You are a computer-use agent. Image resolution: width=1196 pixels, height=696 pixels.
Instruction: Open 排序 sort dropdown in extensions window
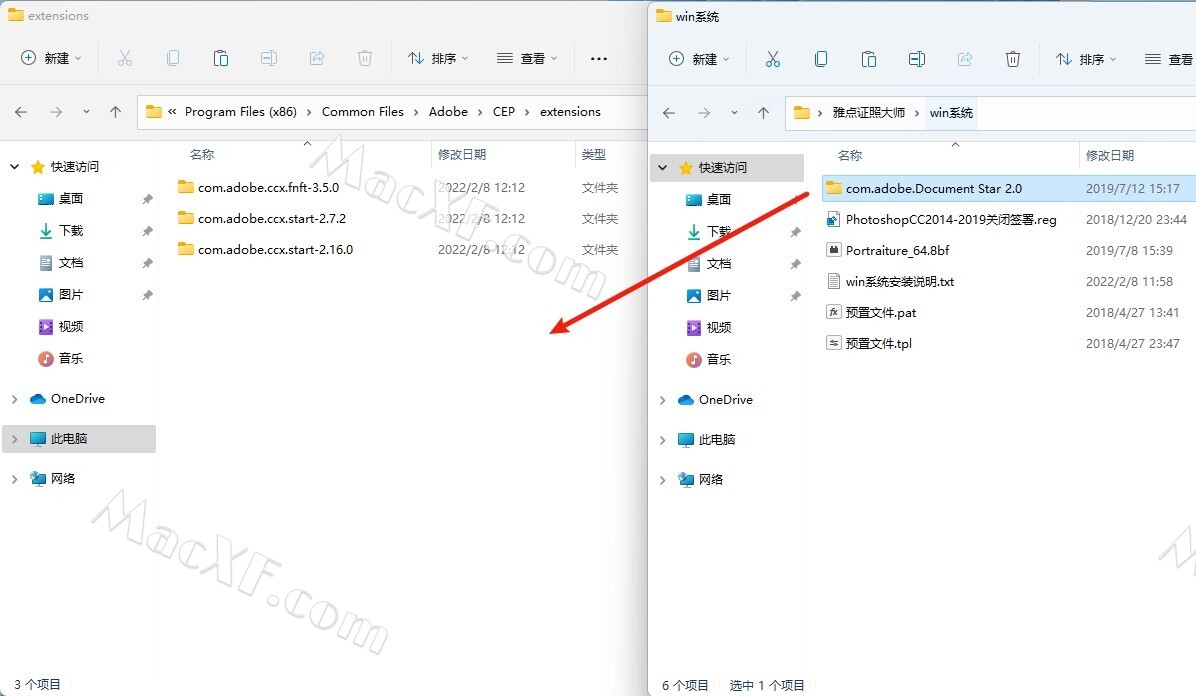(438, 58)
